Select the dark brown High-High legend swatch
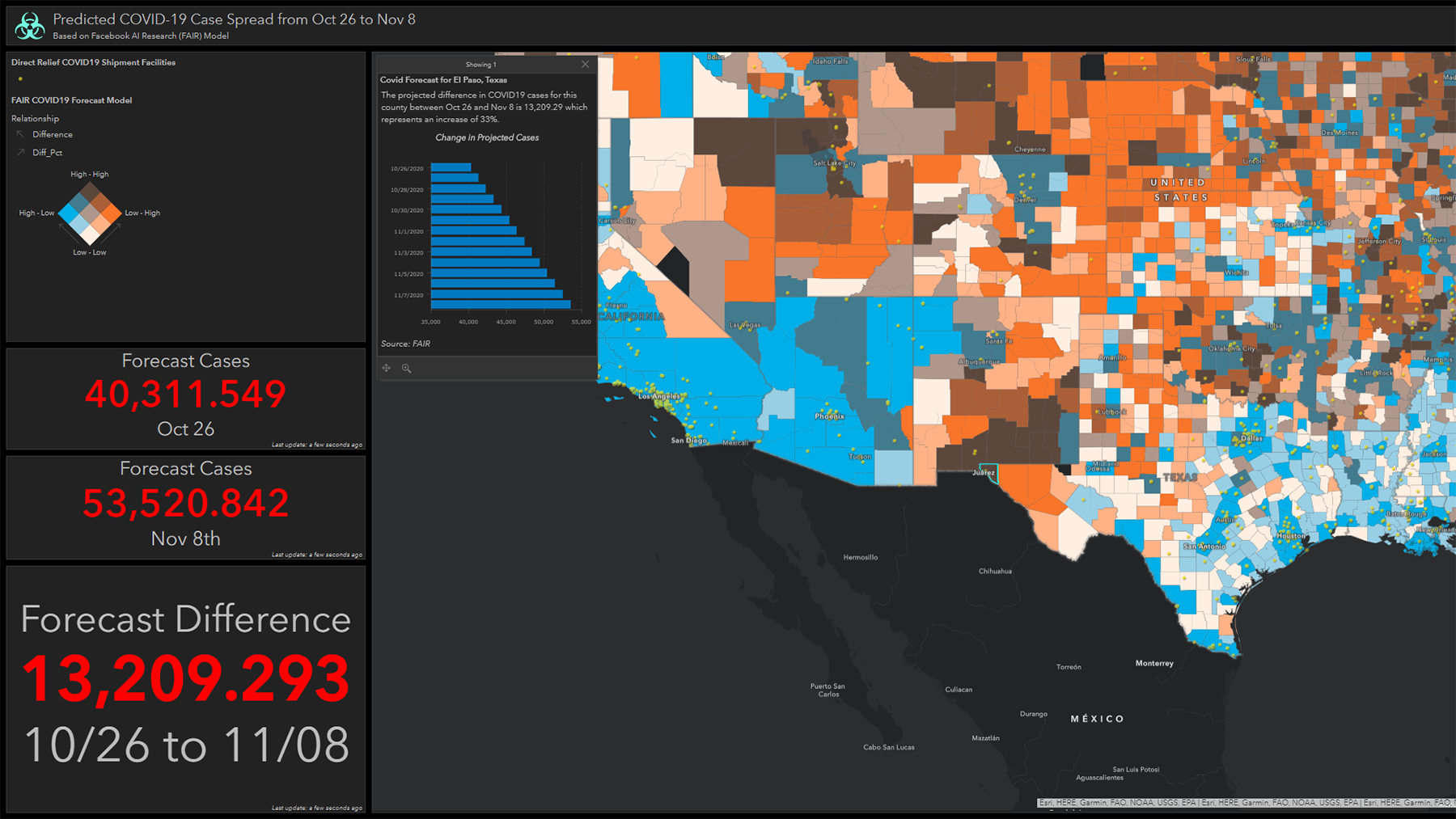 (x=90, y=192)
